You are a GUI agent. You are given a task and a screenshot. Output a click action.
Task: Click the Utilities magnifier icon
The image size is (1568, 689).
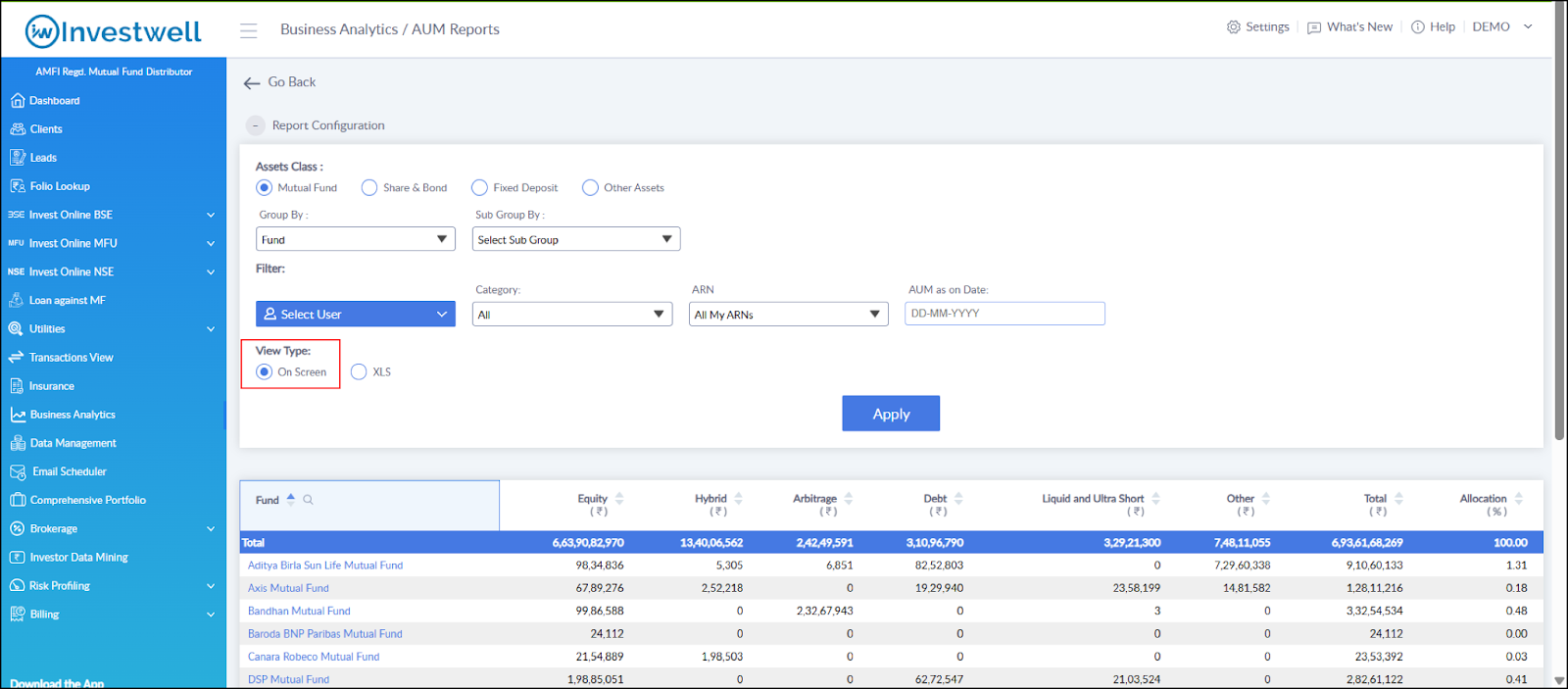pyautogui.click(x=16, y=328)
